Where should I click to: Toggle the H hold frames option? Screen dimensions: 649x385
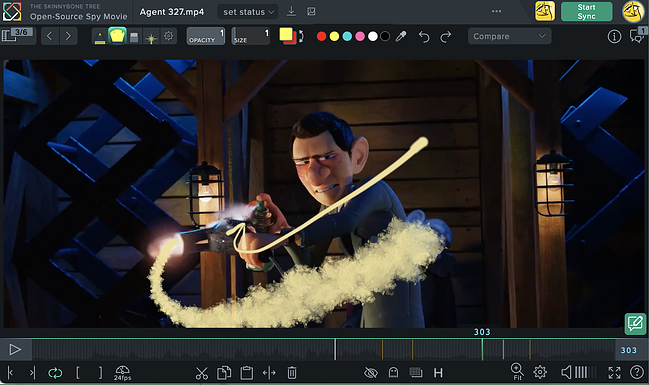(438, 373)
